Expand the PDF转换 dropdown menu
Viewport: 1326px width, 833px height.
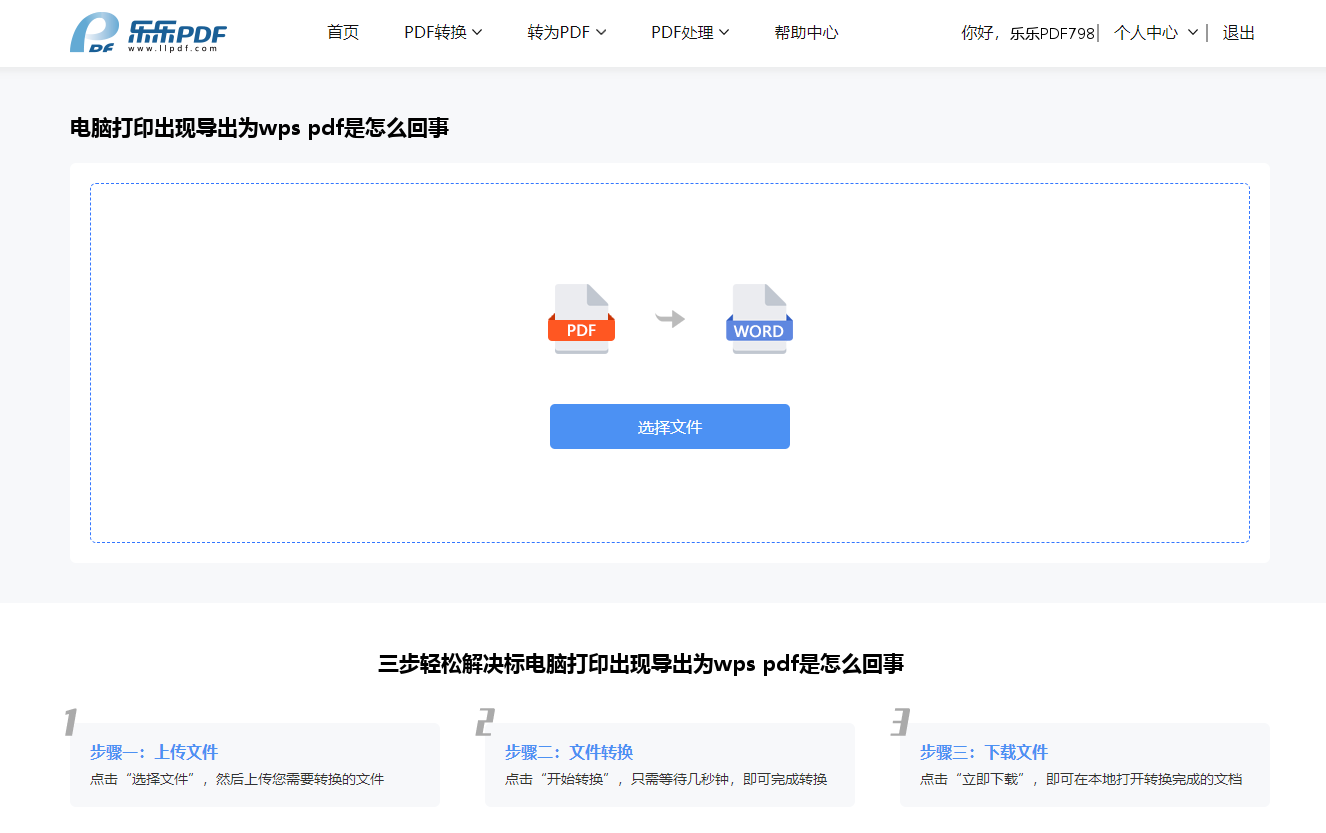tap(443, 33)
